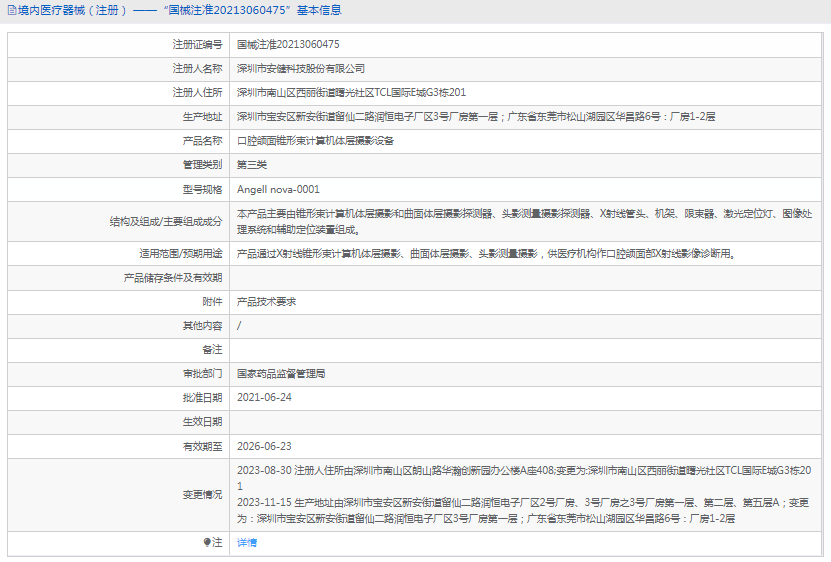
Task: Open the 详情 link in the 注 row
Action: 247,542
